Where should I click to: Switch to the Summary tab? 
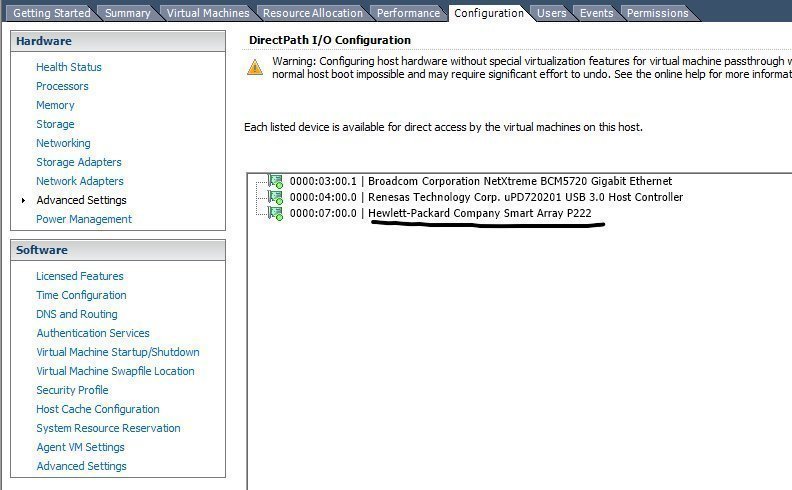click(127, 13)
